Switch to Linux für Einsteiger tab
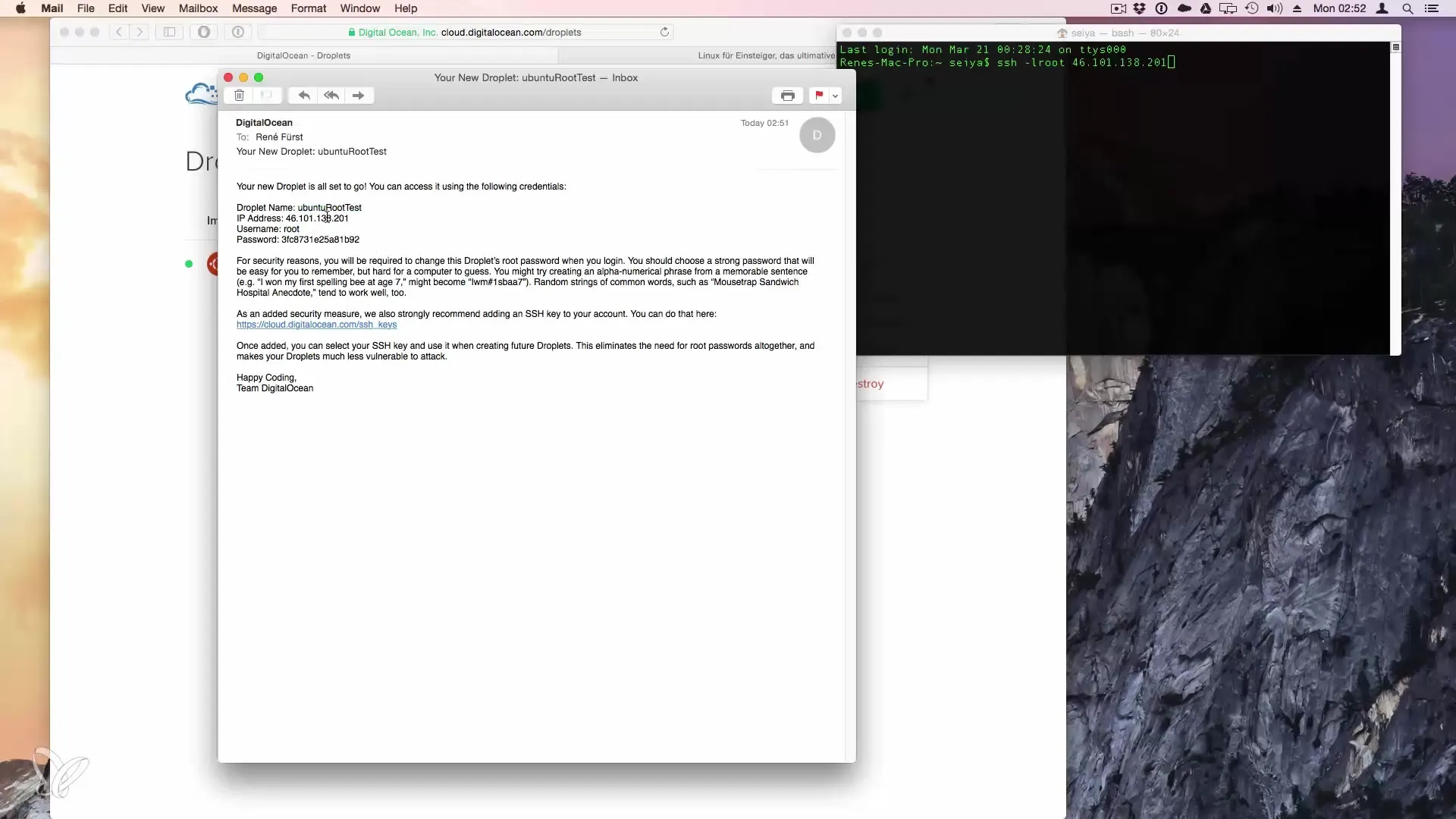The height and width of the screenshot is (819, 1456). tap(766, 55)
